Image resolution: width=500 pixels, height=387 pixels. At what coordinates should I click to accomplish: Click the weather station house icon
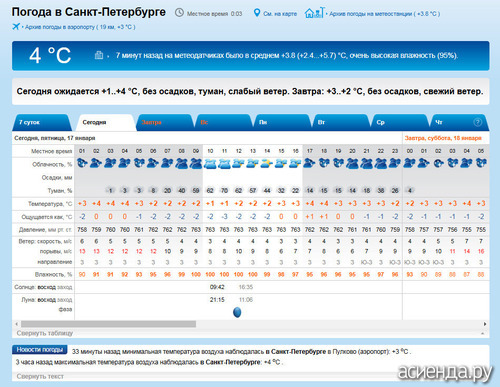pyautogui.click(x=314, y=13)
